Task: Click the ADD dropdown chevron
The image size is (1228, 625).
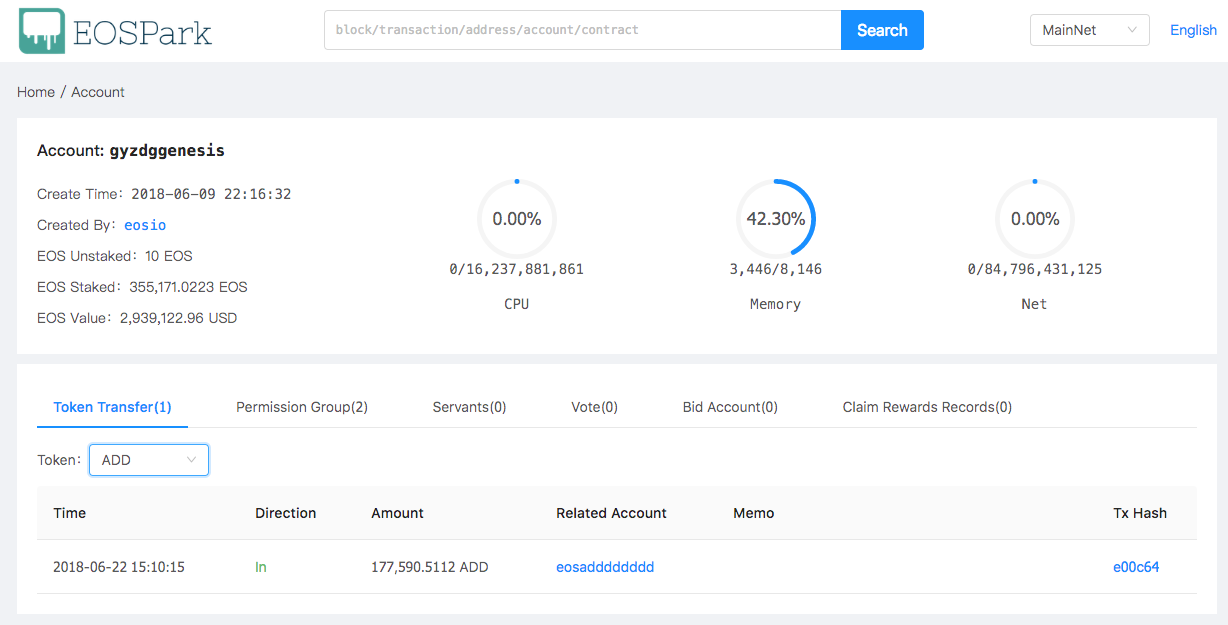Action: [x=192, y=459]
